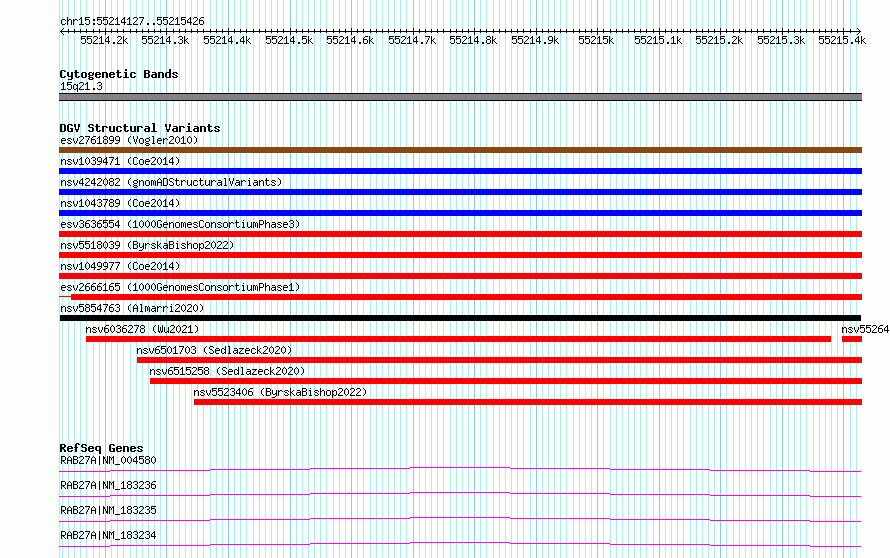This screenshot has width=890, height=558.
Task: Open esv2666165 1000GenomesConsortiumPhase1 label
Action: click(180, 287)
